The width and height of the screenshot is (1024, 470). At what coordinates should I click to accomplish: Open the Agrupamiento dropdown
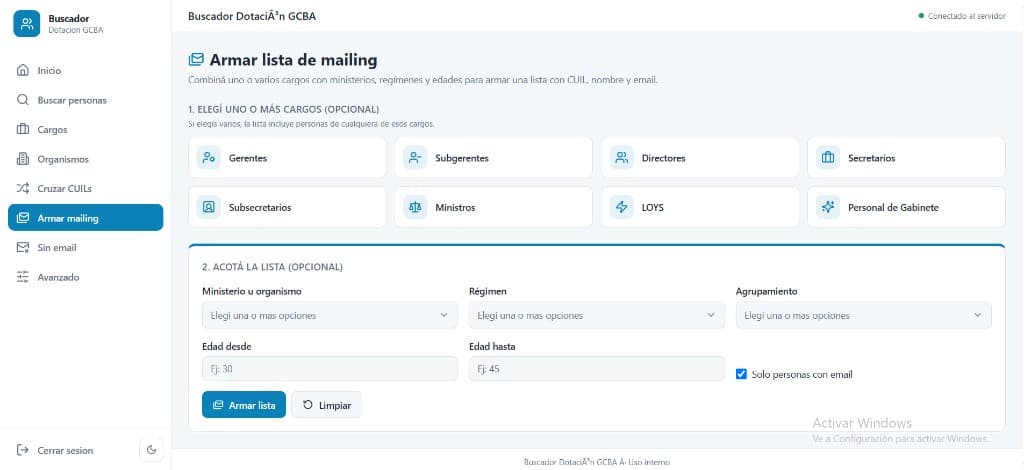[863, 315]
